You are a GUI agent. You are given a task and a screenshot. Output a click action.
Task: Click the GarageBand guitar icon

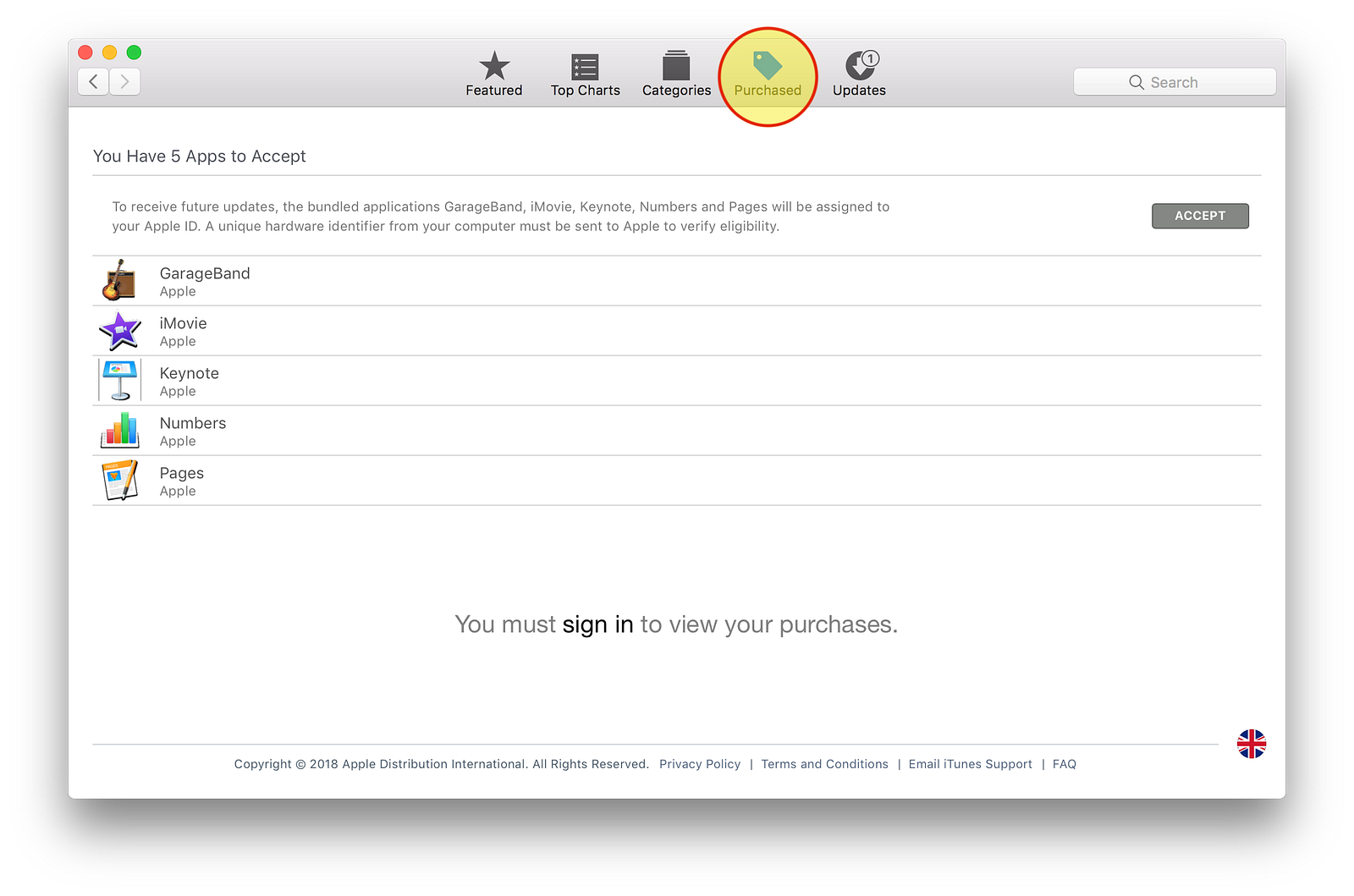coord(119,281)
